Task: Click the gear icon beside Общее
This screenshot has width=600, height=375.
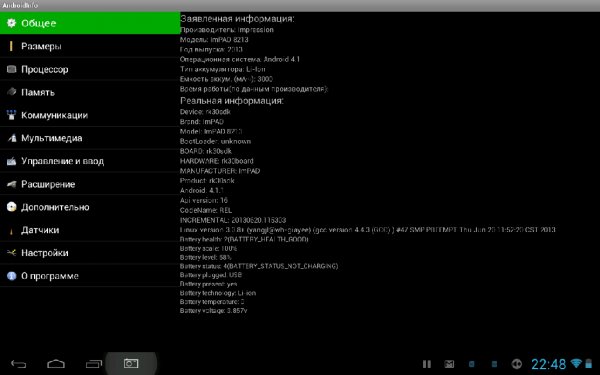Action: pyautogui.click(x=11, y=23)
